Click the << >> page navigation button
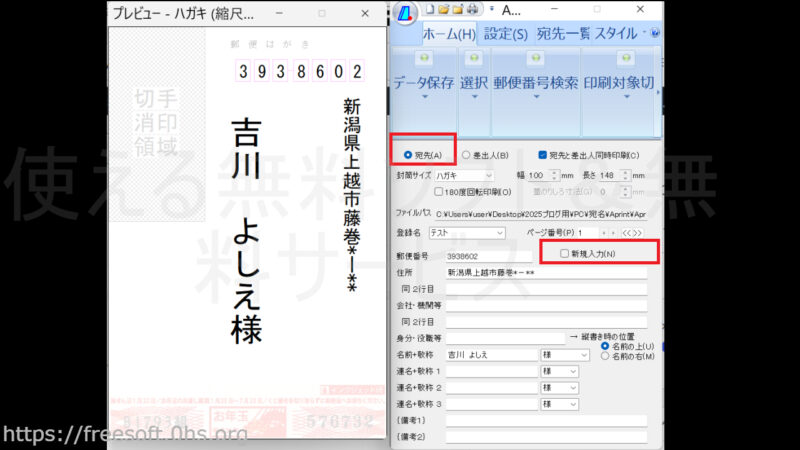 (632, 232)
